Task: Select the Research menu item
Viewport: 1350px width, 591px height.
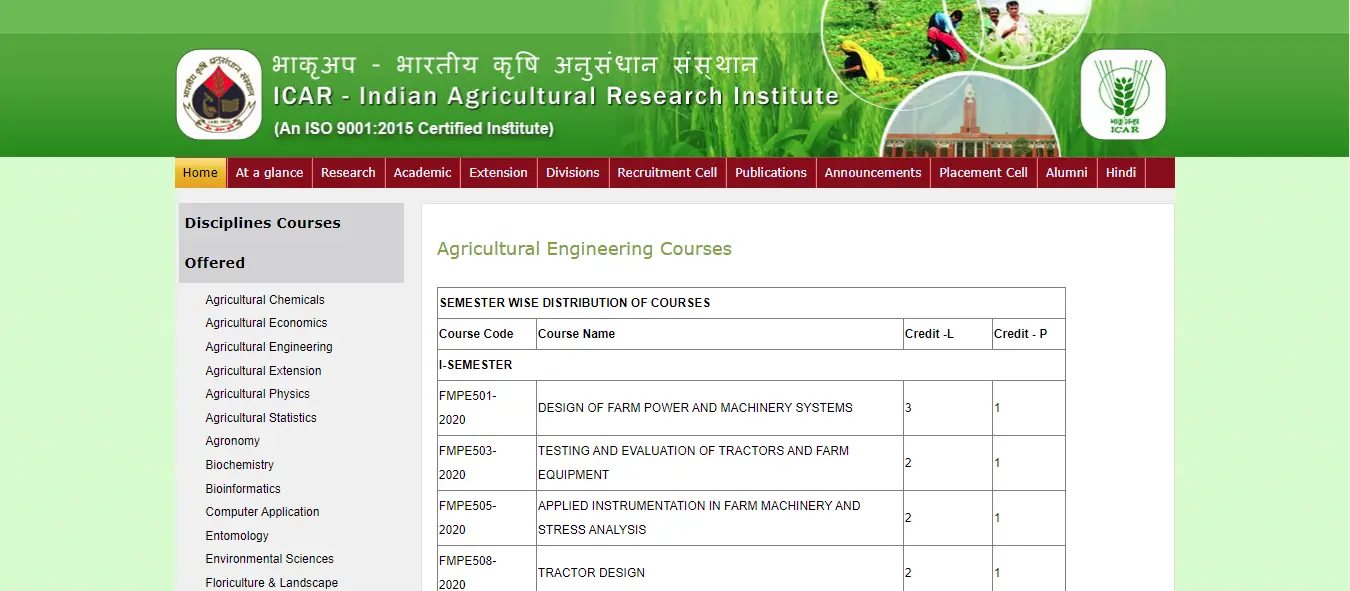Action: (348, 172)
